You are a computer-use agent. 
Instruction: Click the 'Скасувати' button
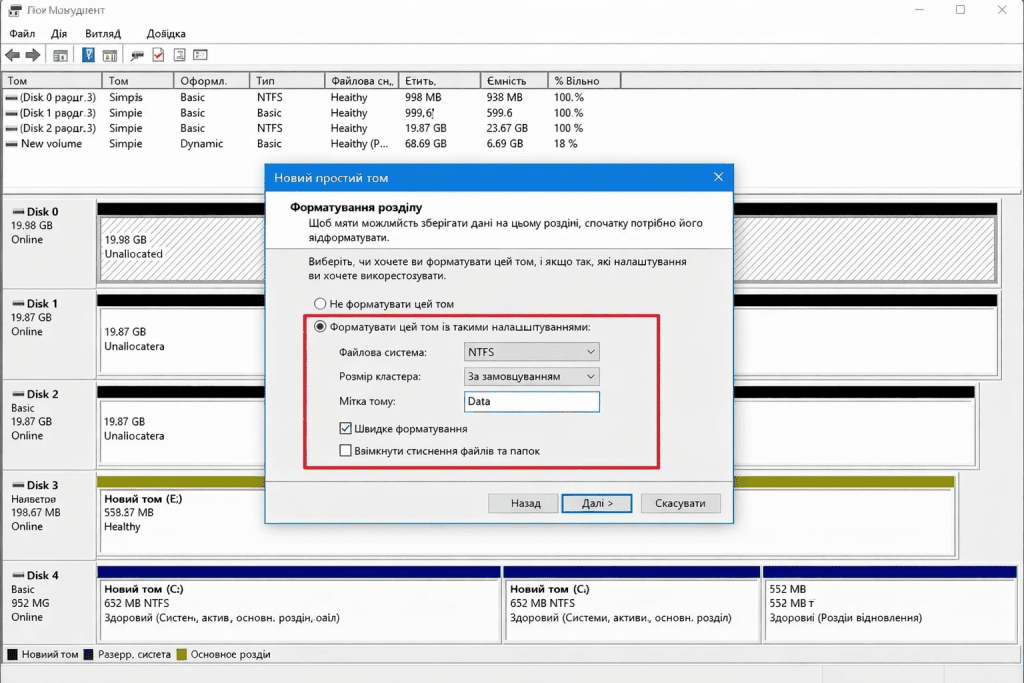680,504
